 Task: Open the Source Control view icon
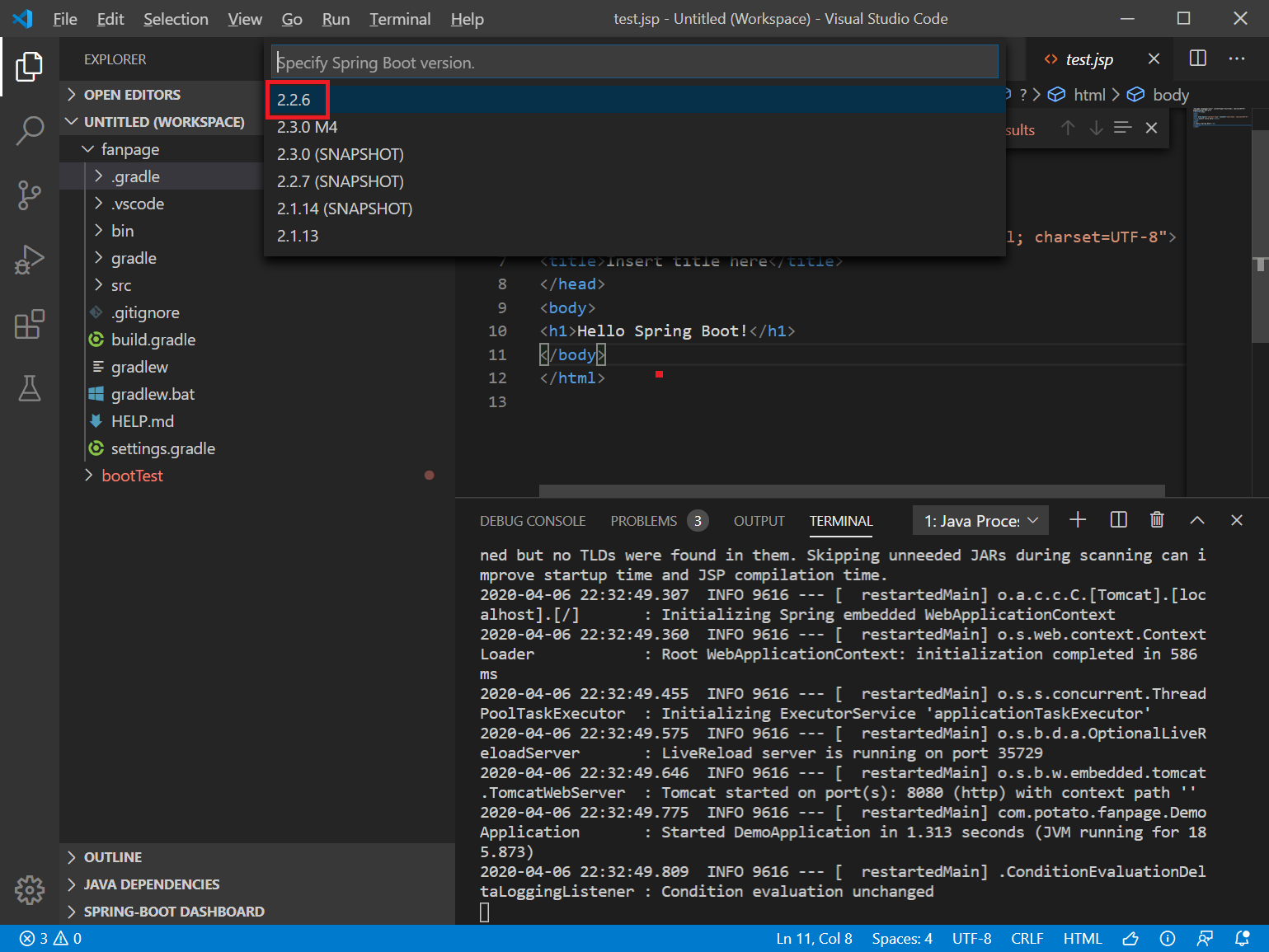pyautogui.click(x=30, y=195)
